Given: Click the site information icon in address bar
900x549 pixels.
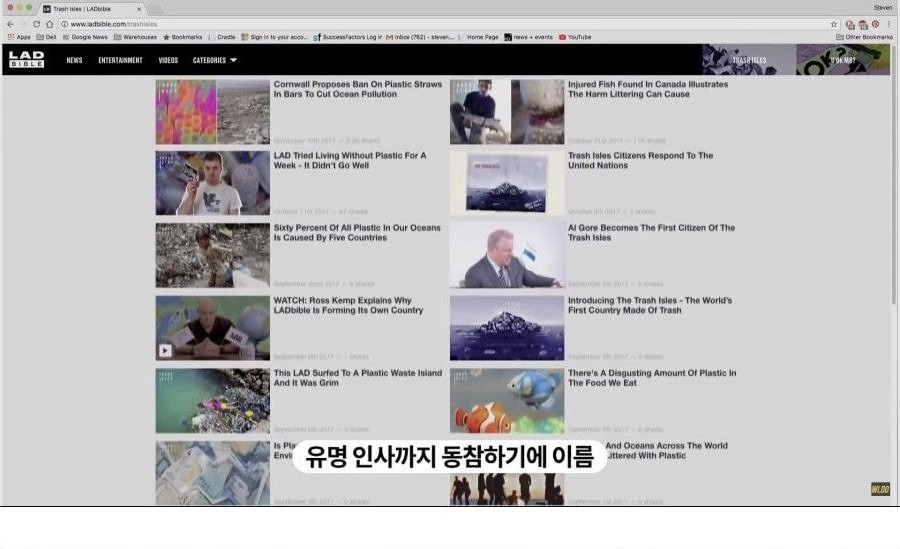Looking at the screenshot, I should pyautogui.click(x=65, y=24).
